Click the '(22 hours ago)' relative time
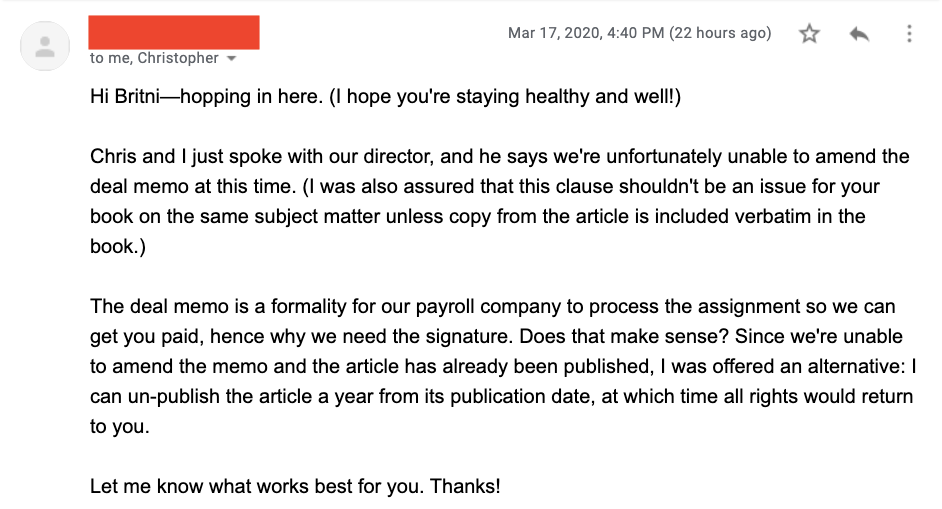 tap(720, 33)
